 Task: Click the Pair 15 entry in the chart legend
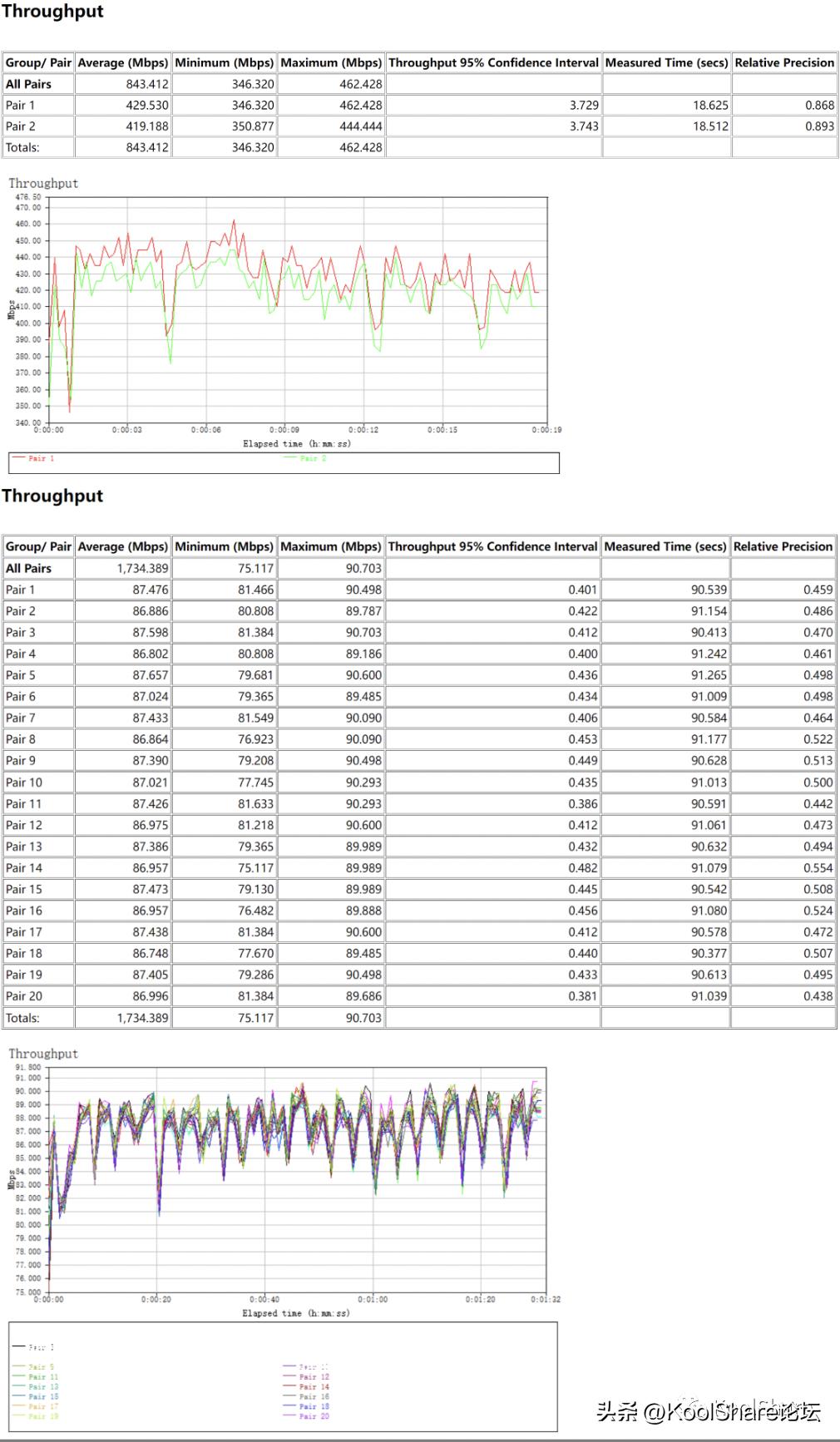36,1397
